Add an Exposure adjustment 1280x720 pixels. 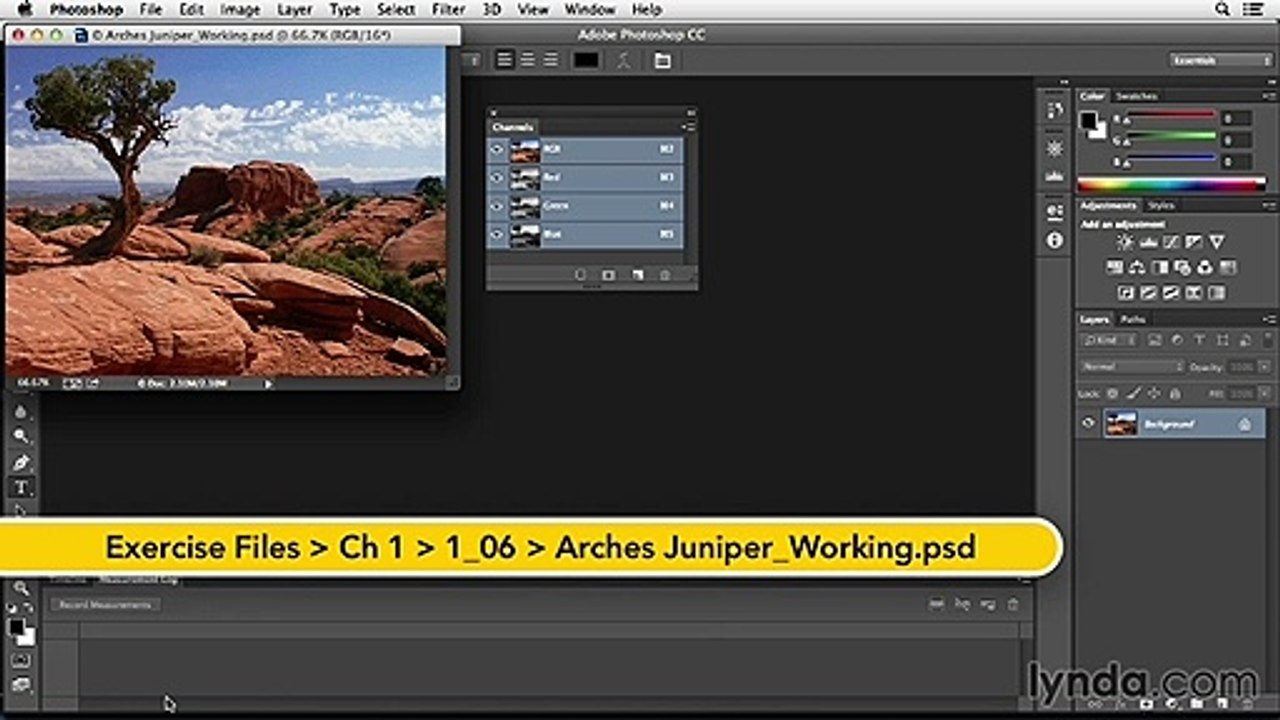click(1194, 242)
